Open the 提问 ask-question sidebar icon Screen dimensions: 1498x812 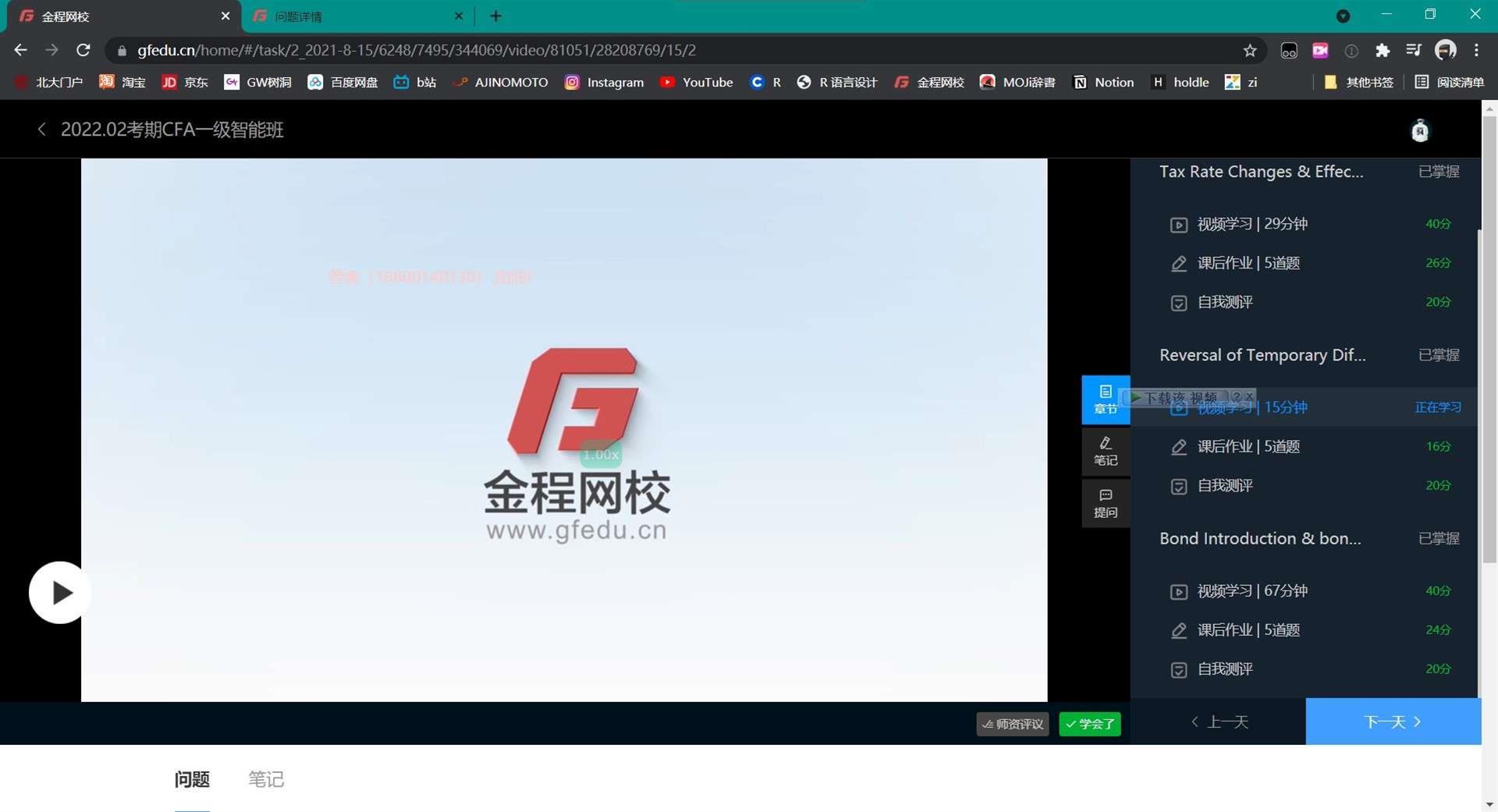1105,503
